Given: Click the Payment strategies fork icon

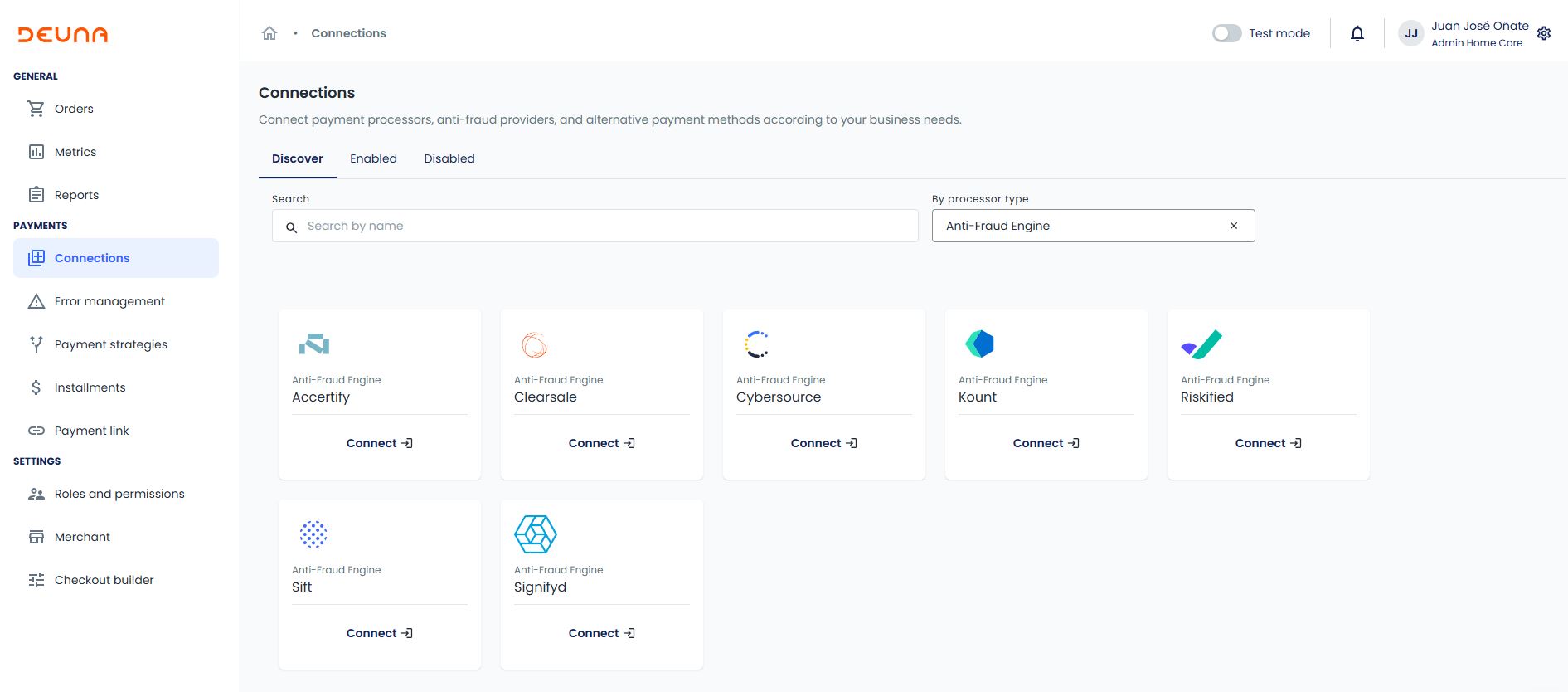Looking at the screenshot, I should (x=36, y=344).
